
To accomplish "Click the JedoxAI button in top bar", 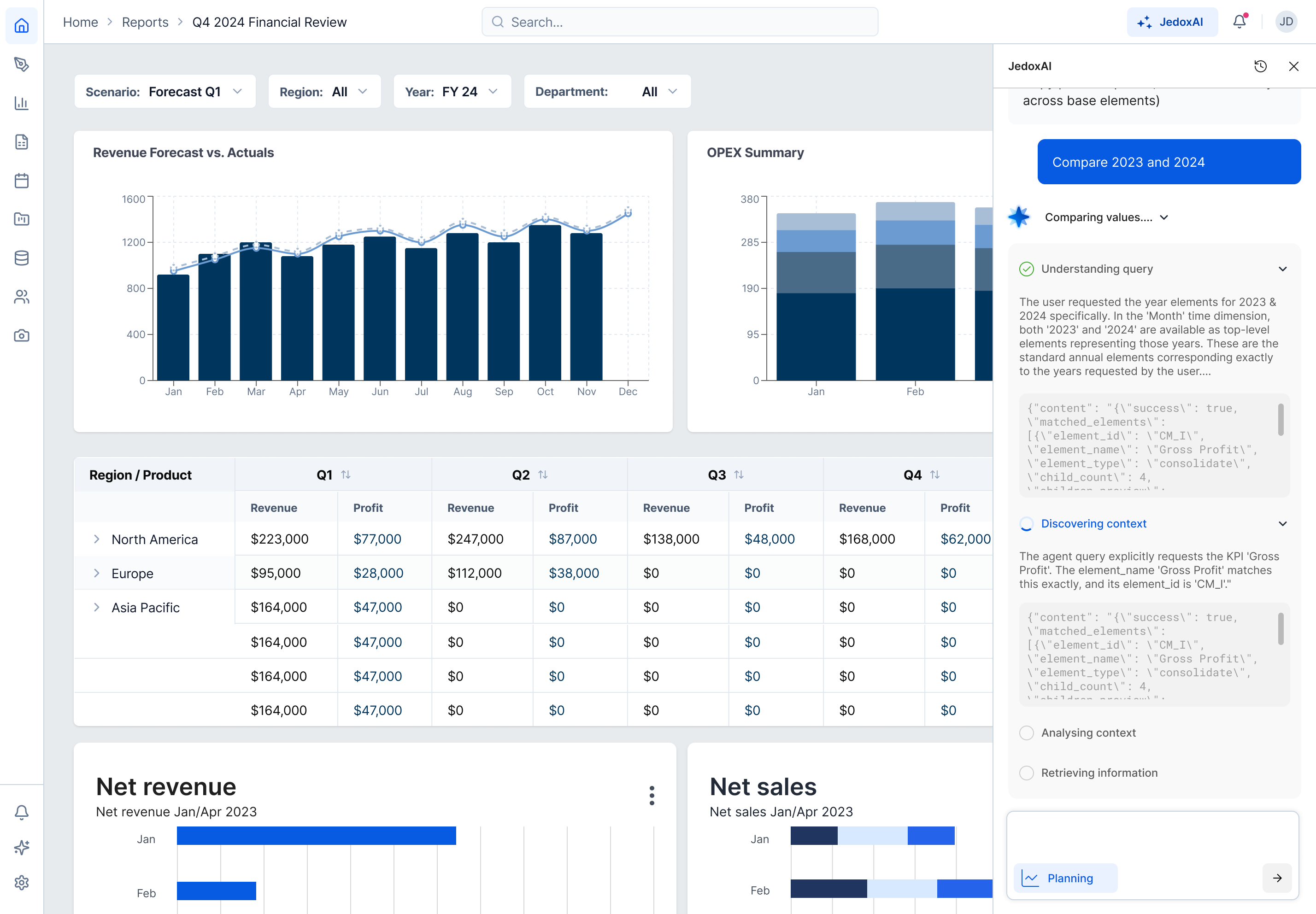I will tap(1172, 22).
